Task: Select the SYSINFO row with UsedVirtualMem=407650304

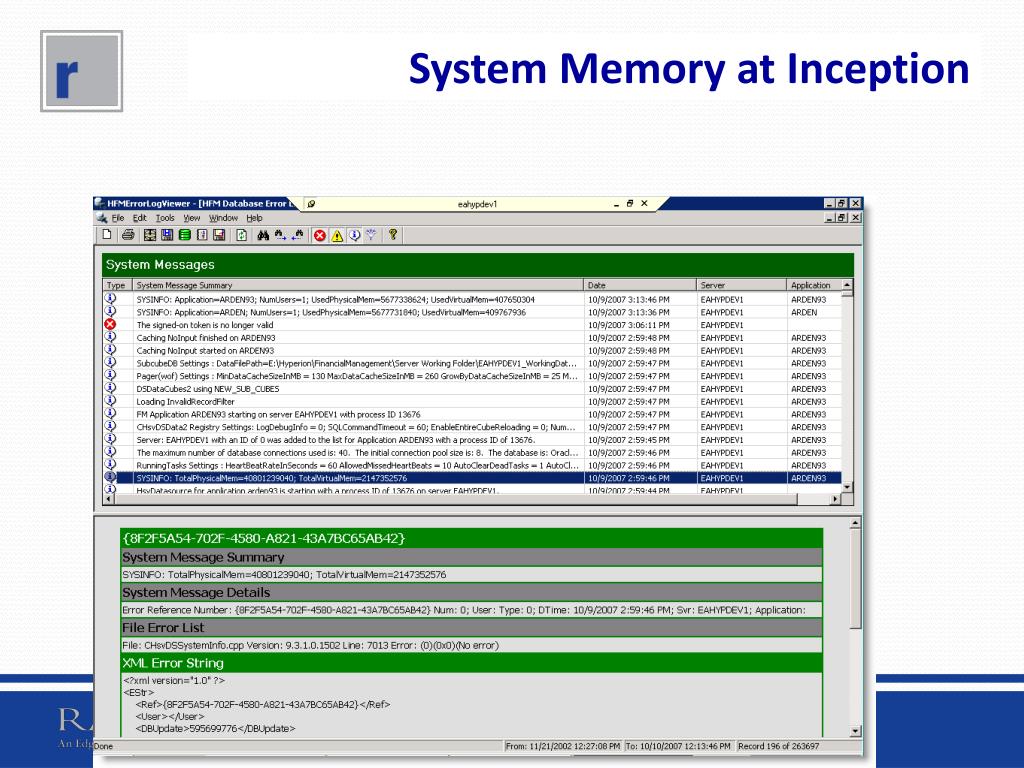Action: [x=472, y=299]
